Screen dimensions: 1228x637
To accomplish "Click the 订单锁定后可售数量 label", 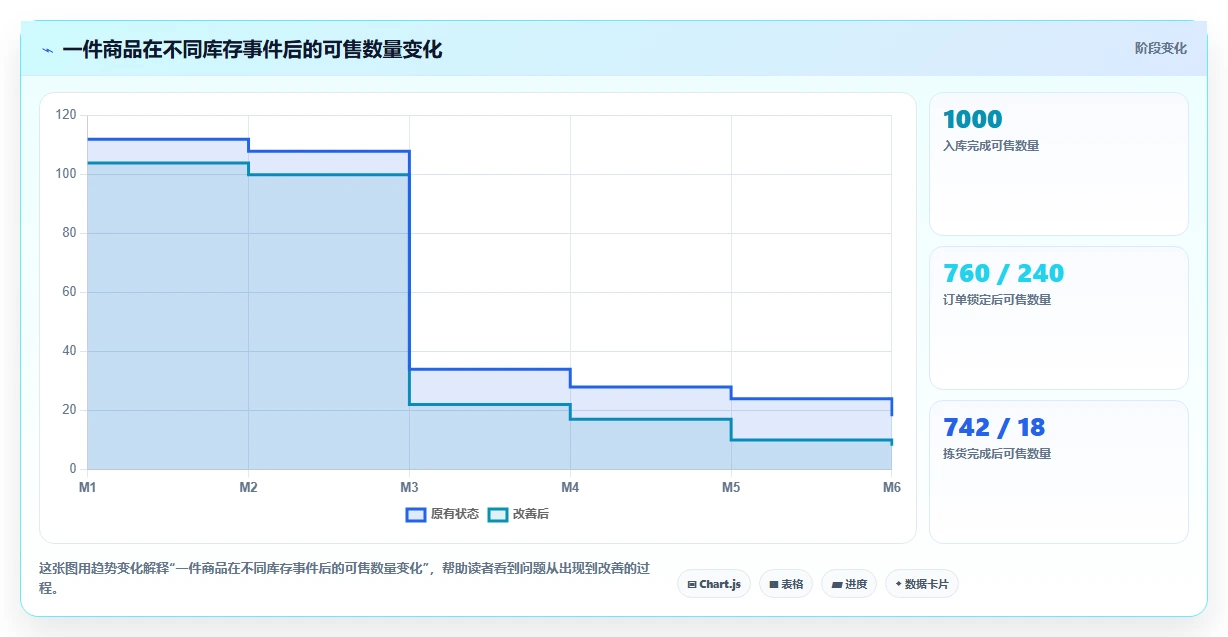I will (x=997, y=300).
